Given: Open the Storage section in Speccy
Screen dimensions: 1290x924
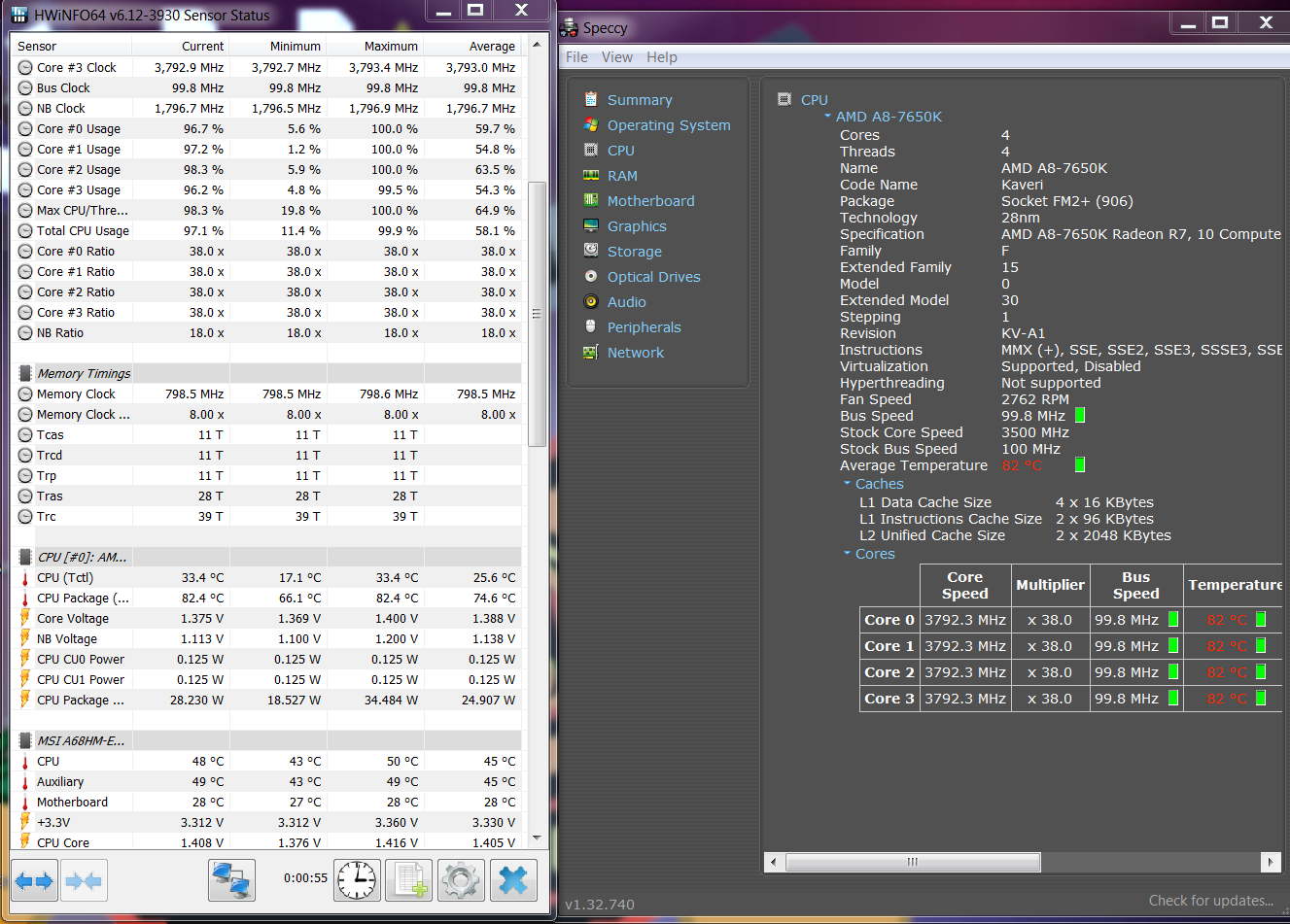Looking at the screenshot, I should tap(634, 252).
